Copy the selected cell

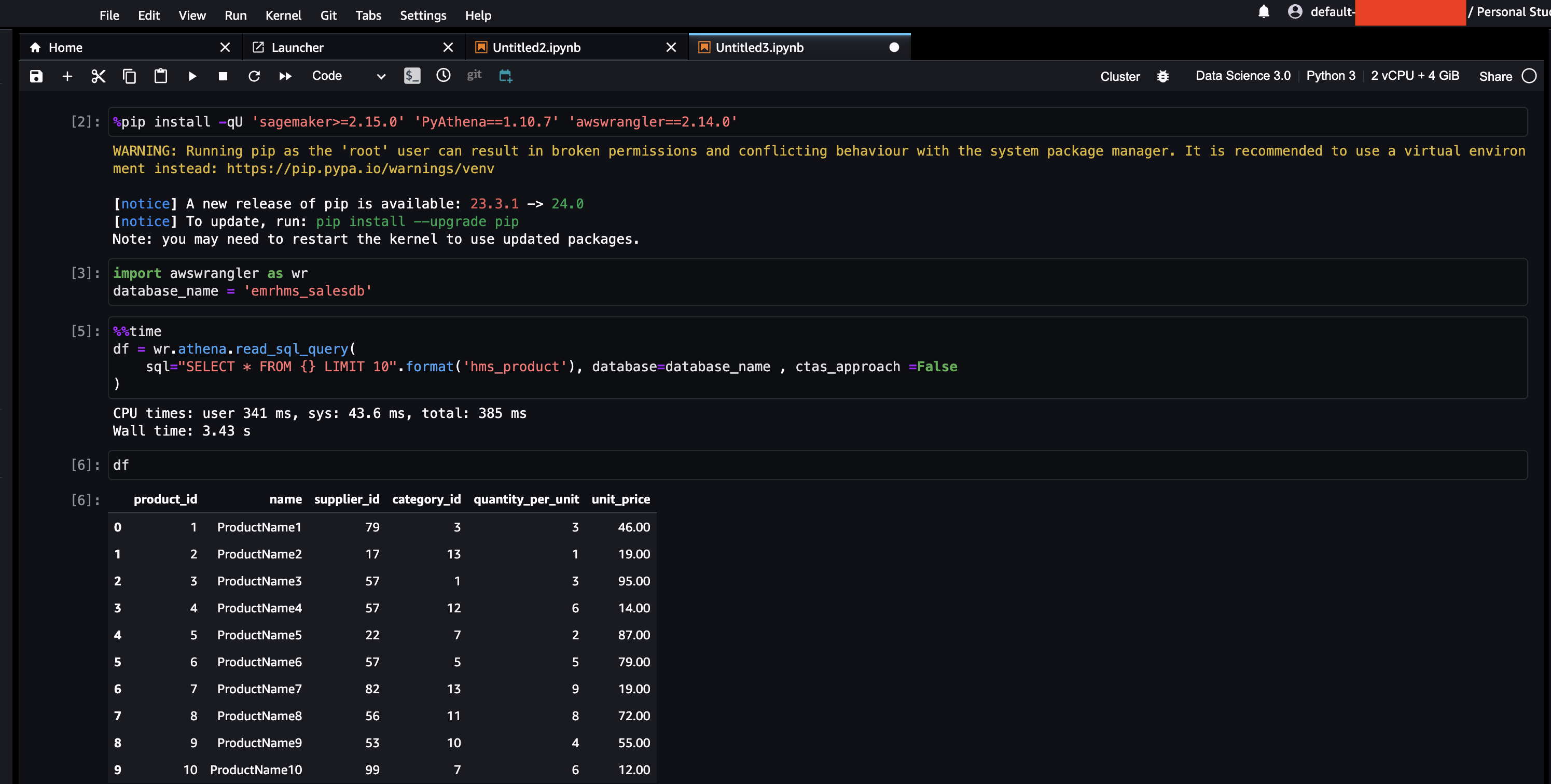130,76
